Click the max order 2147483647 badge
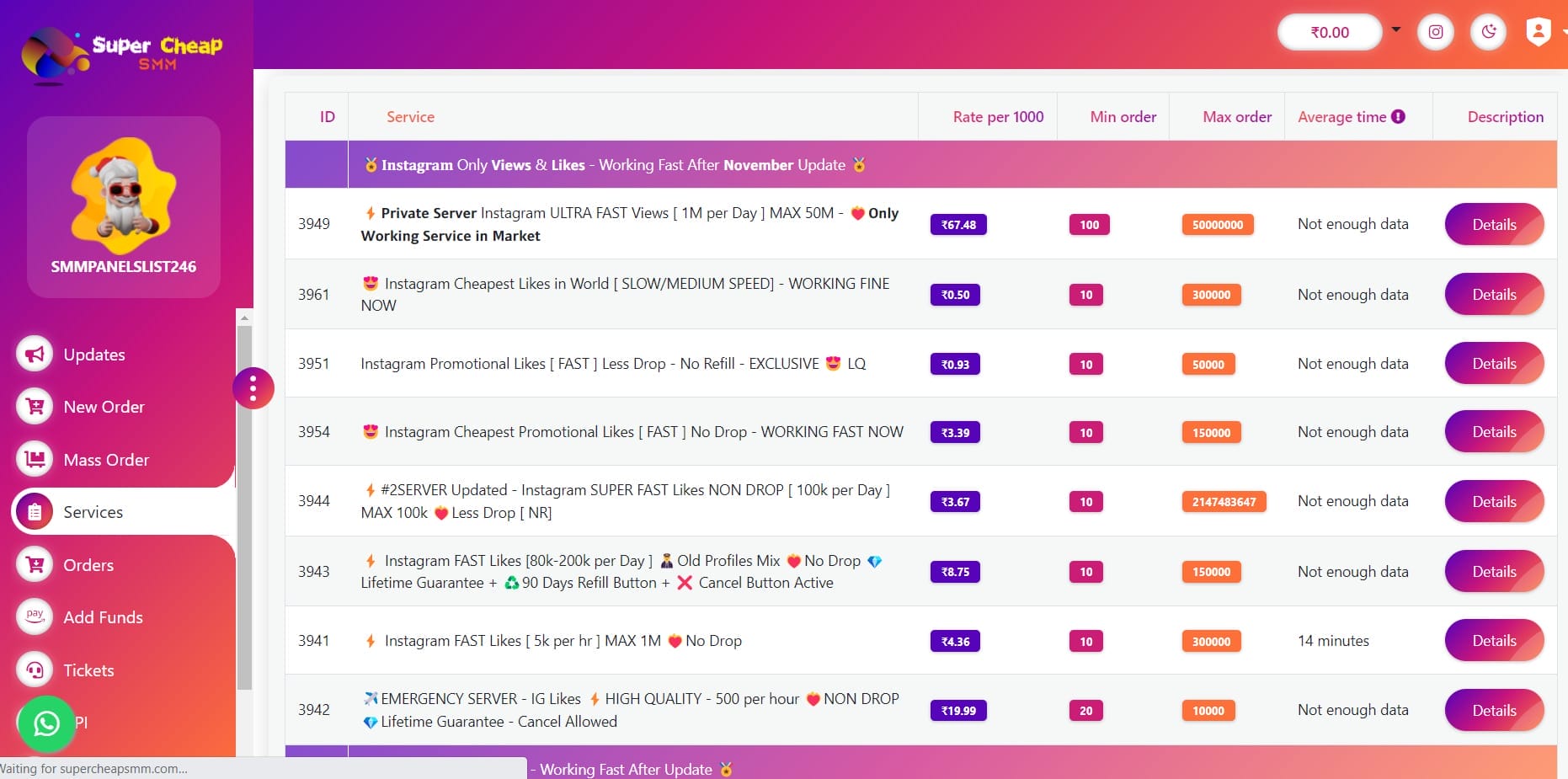Viewport: 1568px width, 779px height. (x=1224, y=502)
